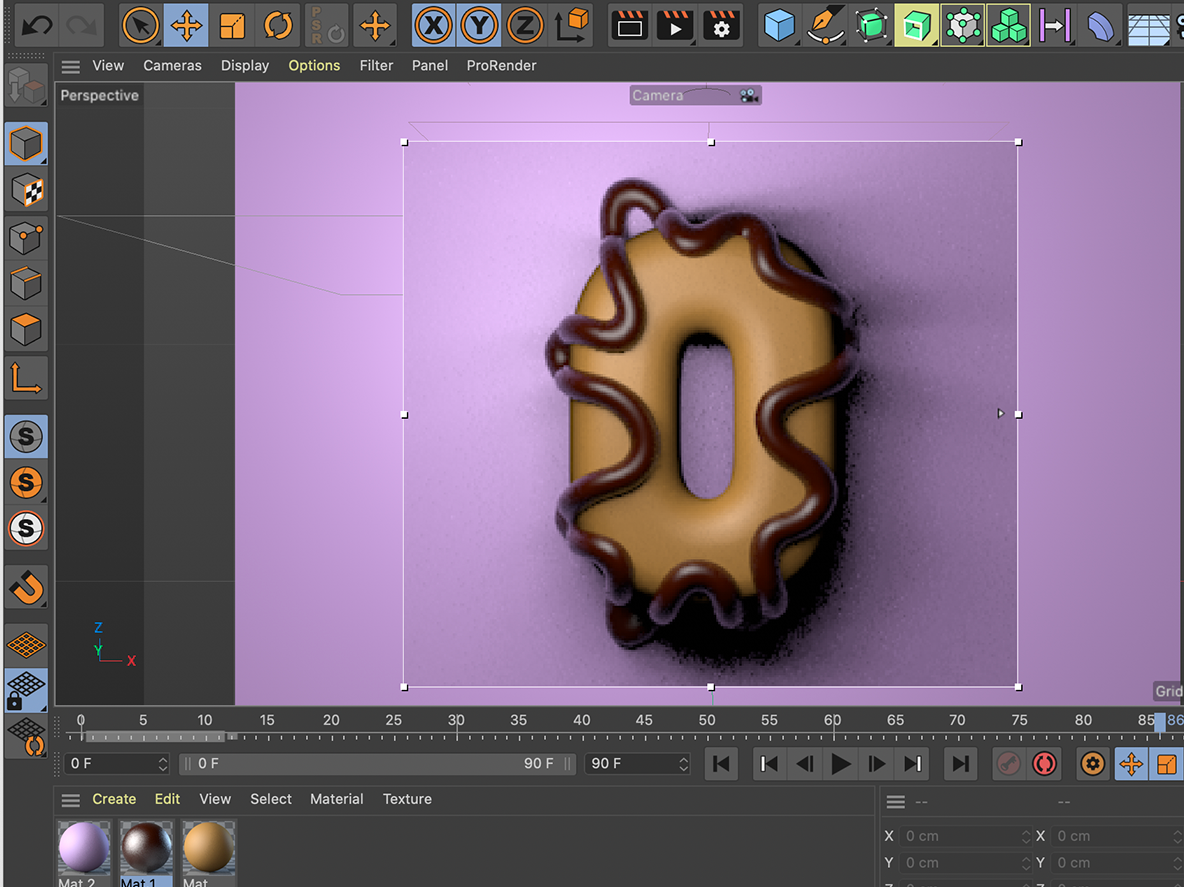This screenshot has height=887, width=1184.
Task: Enable Texture mode checkered cube
Action: 26,190
